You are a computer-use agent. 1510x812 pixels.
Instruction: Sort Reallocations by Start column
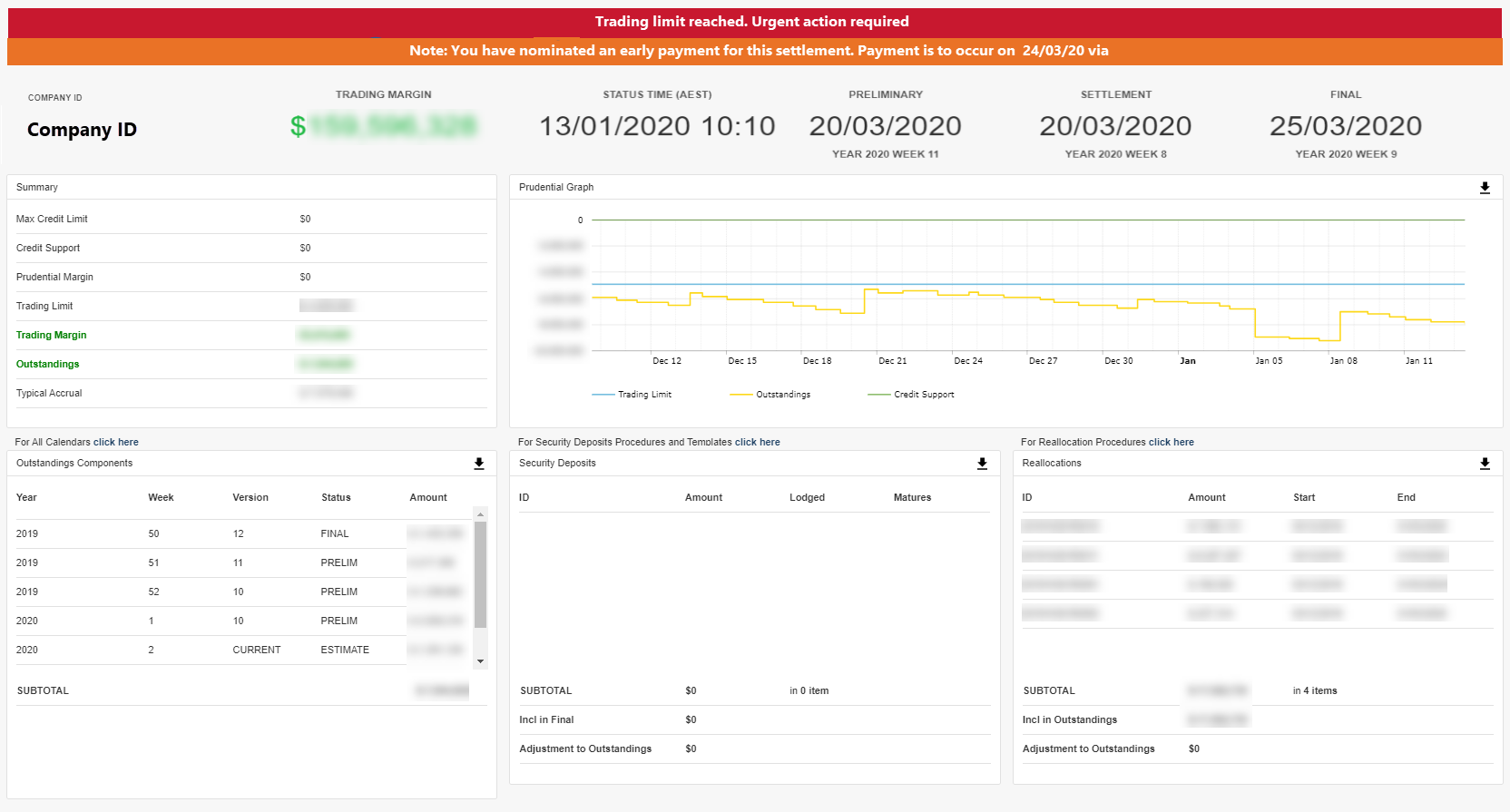click(x=1303, y=498)
